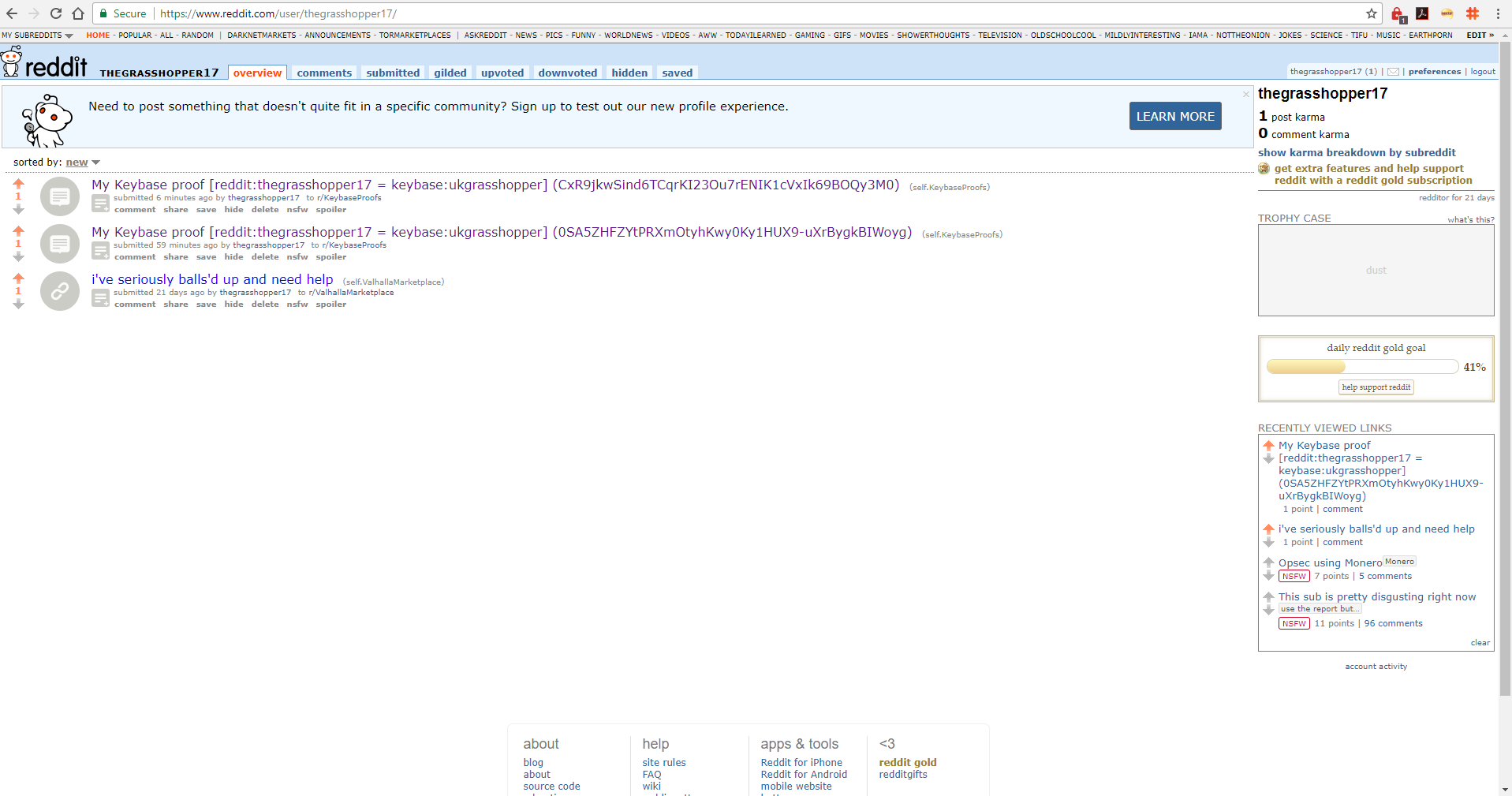
Task: Expand self-text of the first Keybase proof post
Action: (x=100, y=204)
